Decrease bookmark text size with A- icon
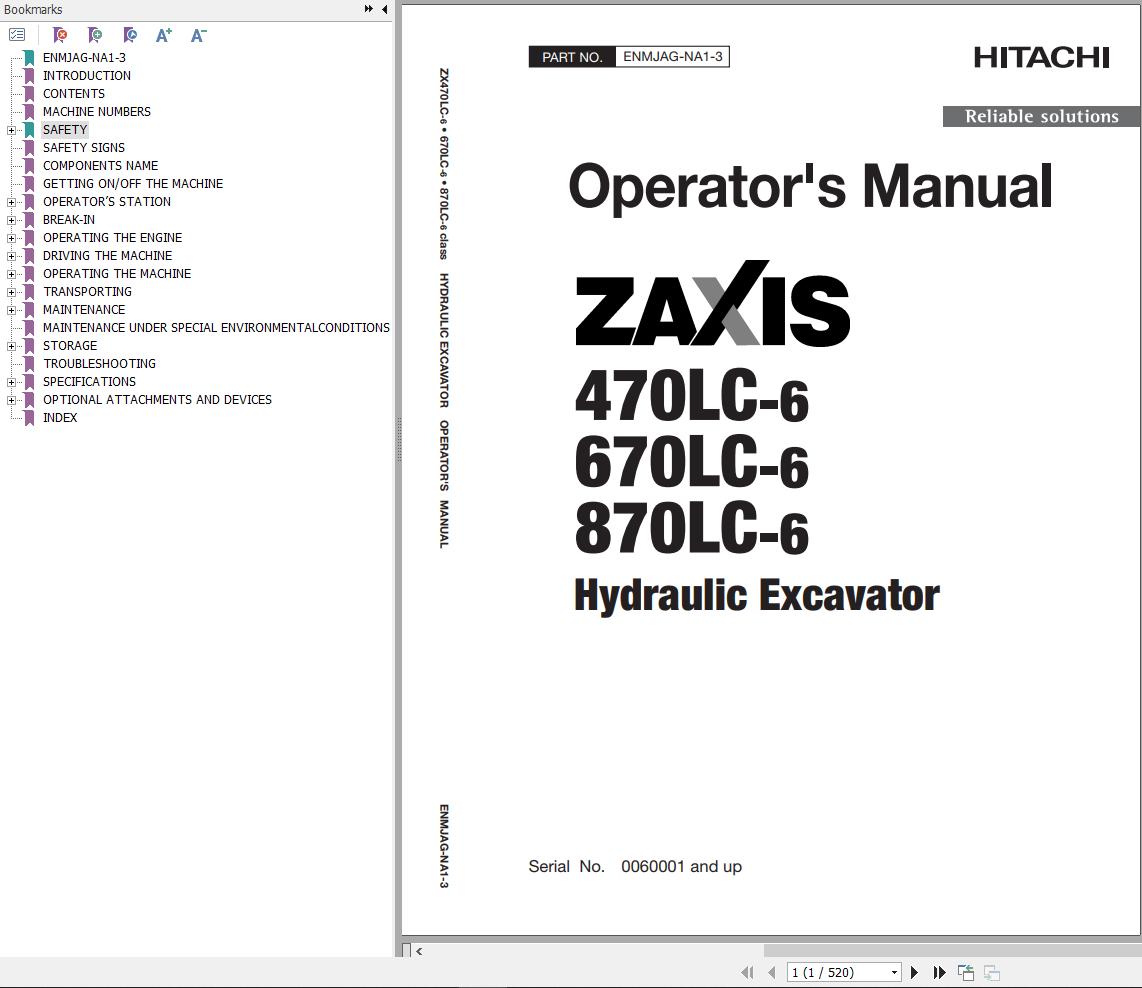1142x988 pixels. pos(198,34)
